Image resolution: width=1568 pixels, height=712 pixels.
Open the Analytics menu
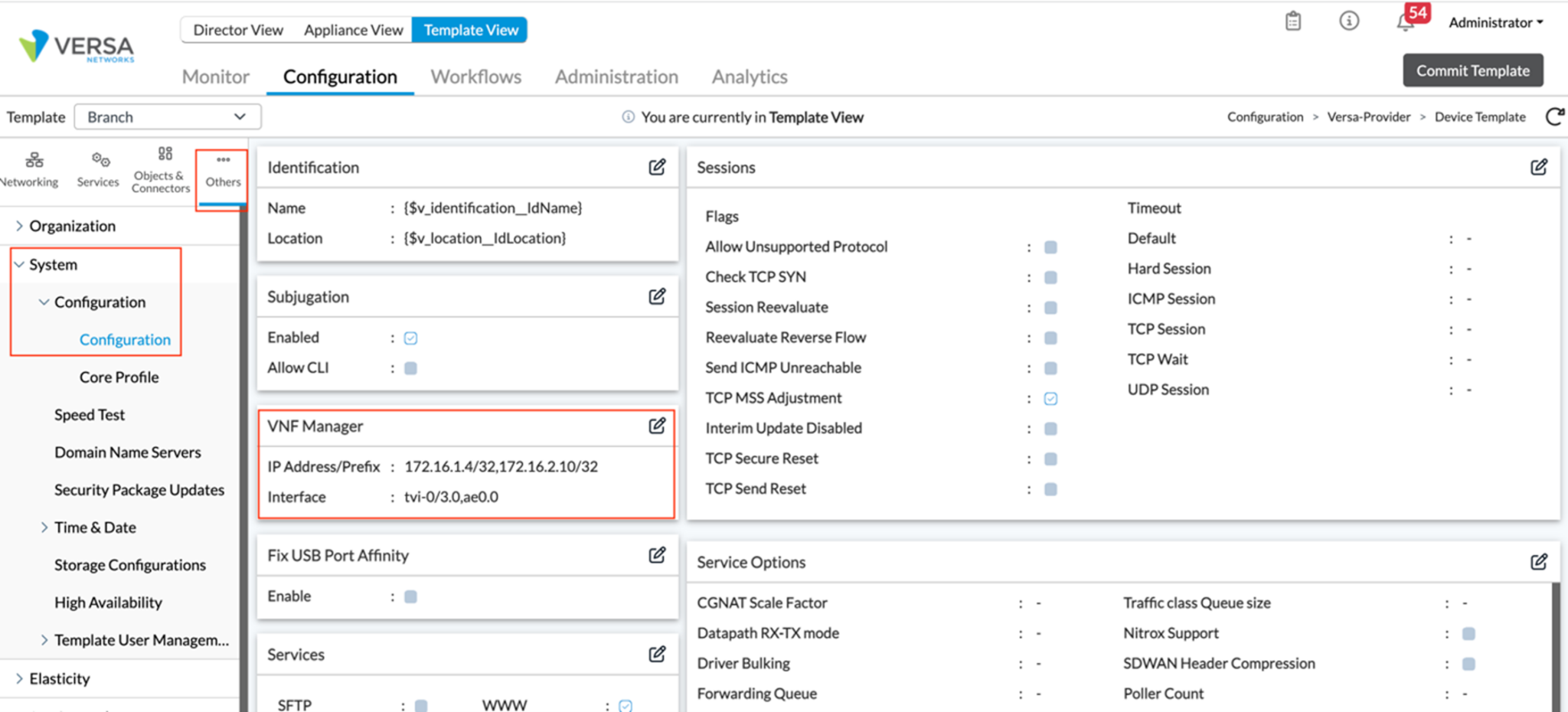pos(749,77)
